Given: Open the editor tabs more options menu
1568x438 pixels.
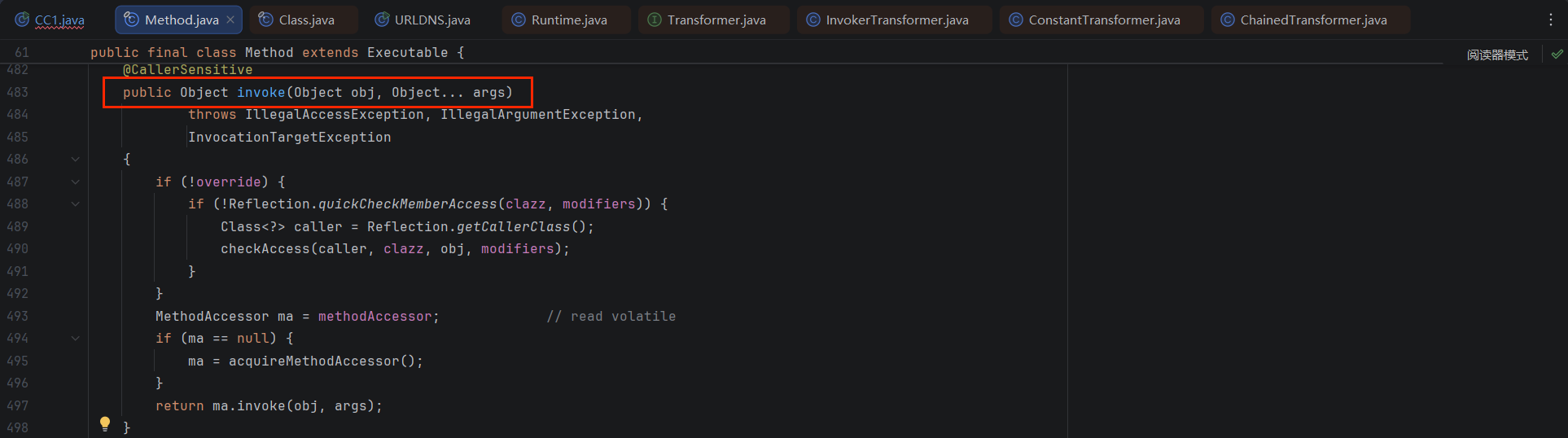Looking at the screenshot, I should click(x=1550, y=20).
